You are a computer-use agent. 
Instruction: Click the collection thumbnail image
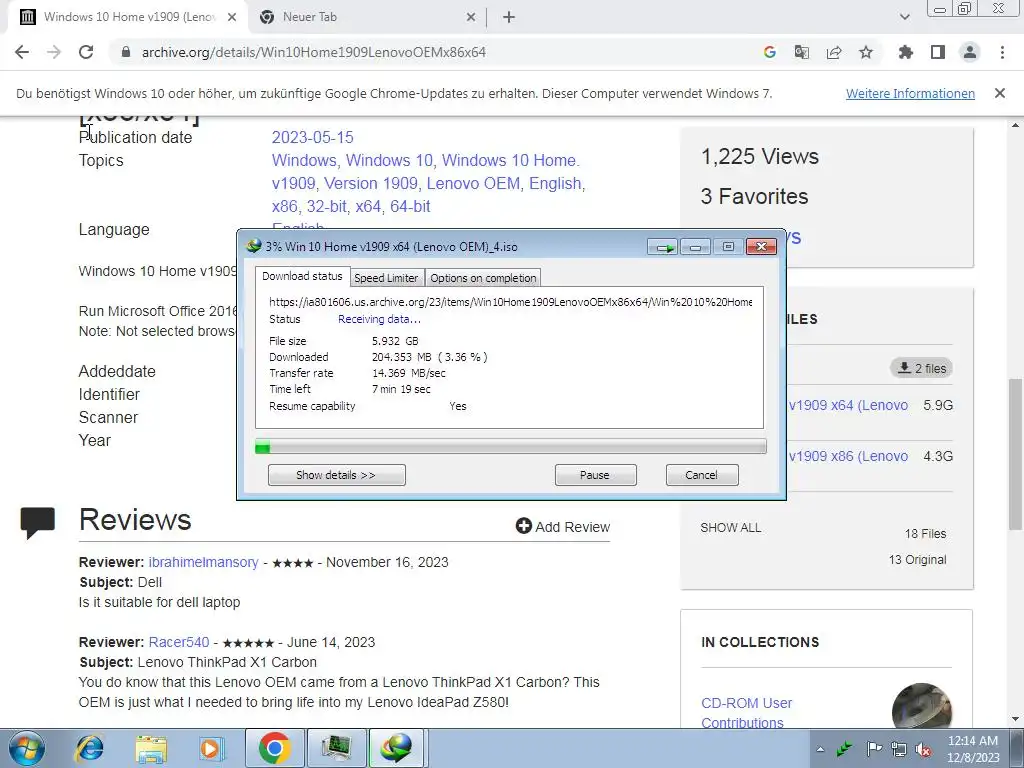[922, 705]
